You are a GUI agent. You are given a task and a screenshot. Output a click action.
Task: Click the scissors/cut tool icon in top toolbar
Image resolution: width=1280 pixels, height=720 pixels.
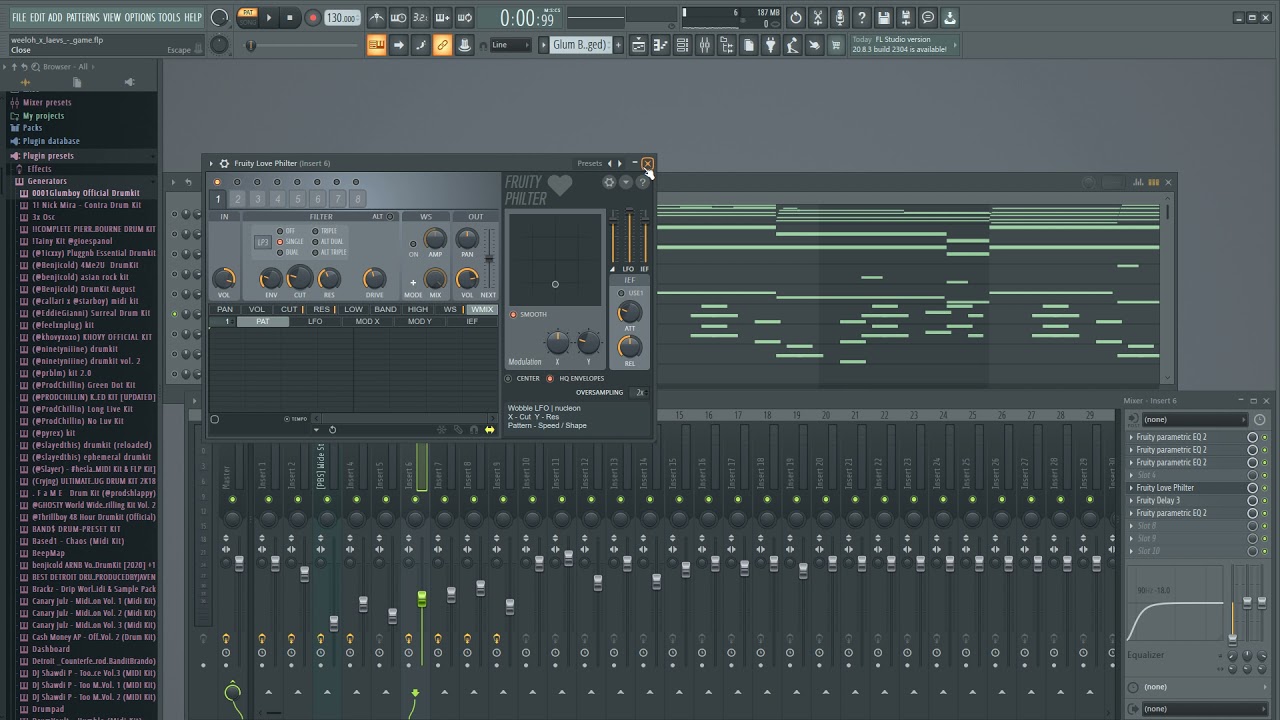(818, 17)
